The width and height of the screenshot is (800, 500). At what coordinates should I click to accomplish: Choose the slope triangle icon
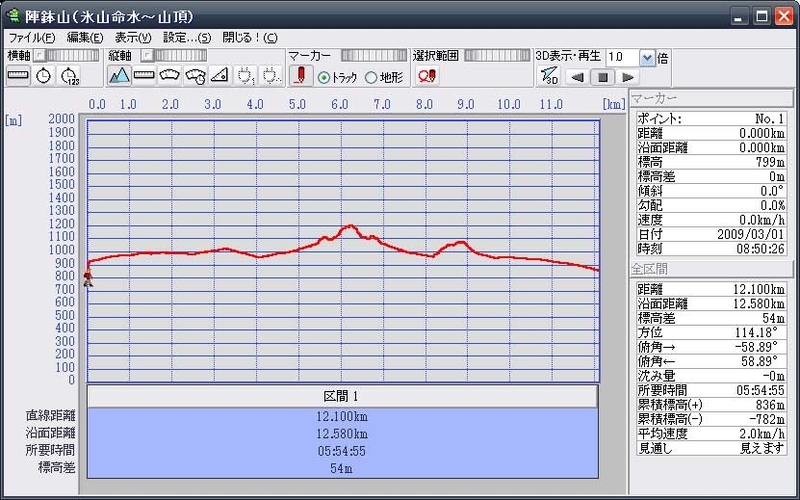[220, 76]
